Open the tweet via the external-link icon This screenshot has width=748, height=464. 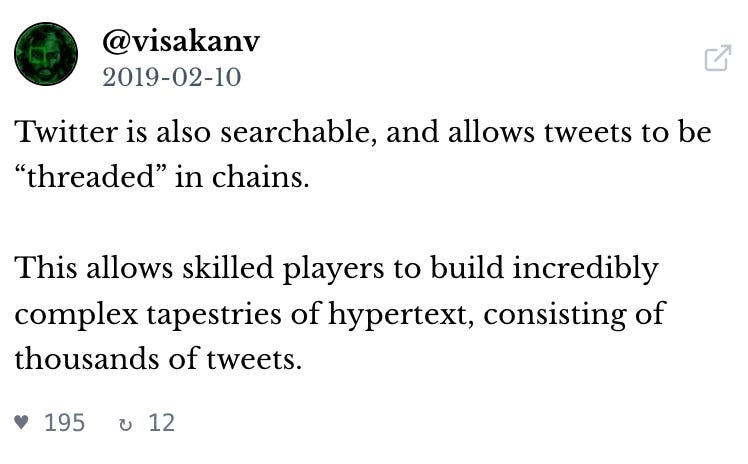(717, 59)
